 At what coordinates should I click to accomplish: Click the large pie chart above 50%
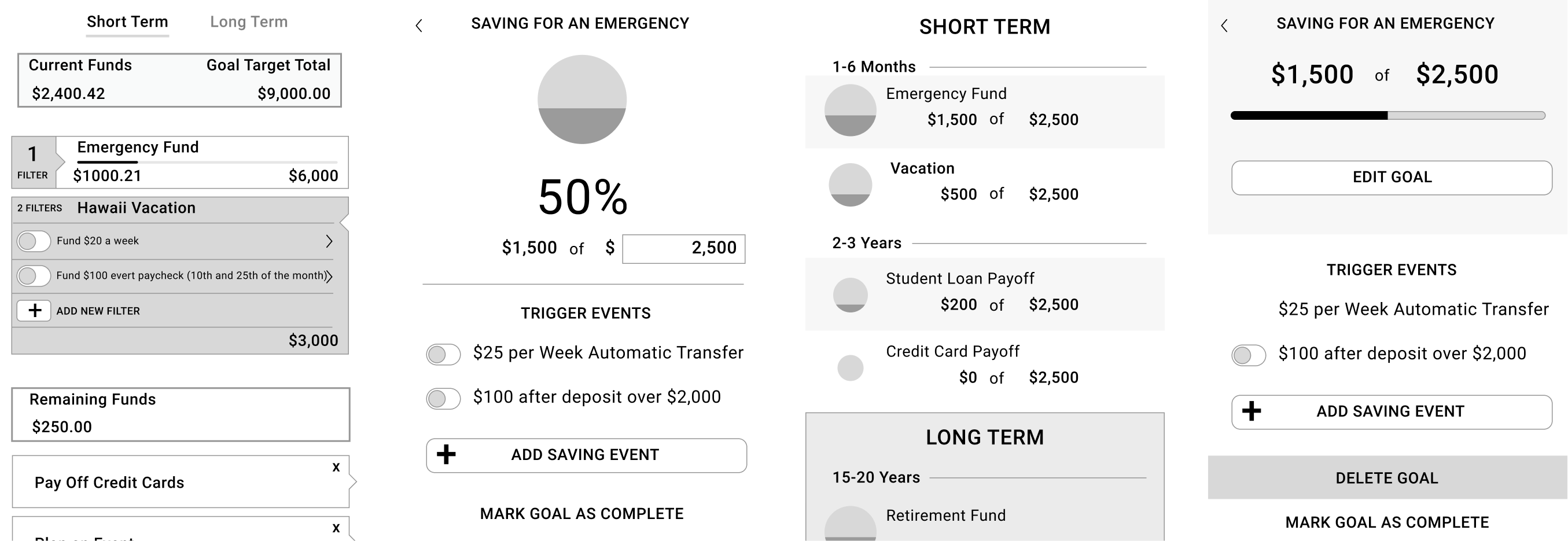tap(581, 100)
